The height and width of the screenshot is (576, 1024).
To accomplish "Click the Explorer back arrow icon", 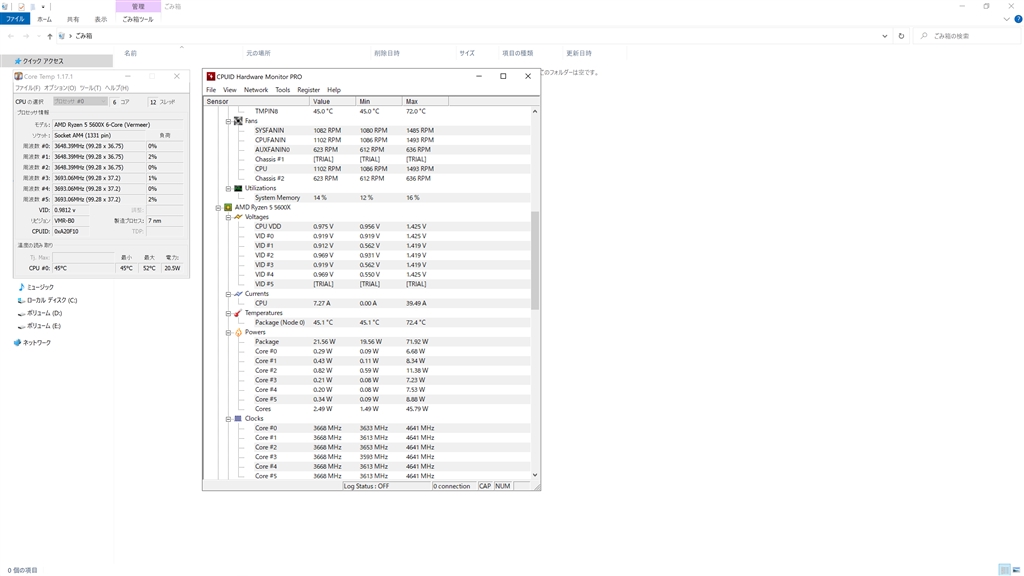I will [10, 36].
